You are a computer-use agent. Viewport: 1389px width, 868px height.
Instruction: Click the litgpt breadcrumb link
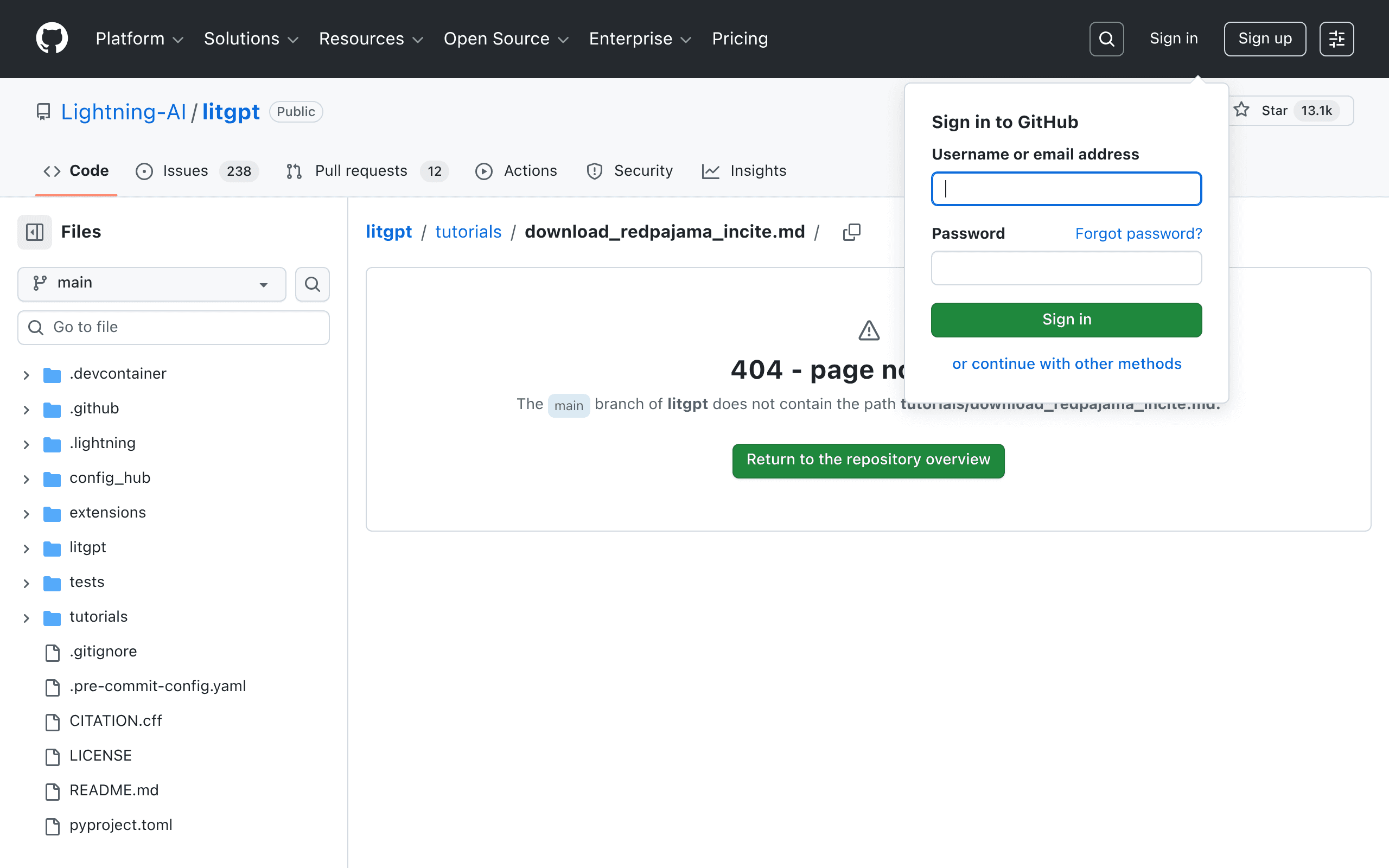388,232
